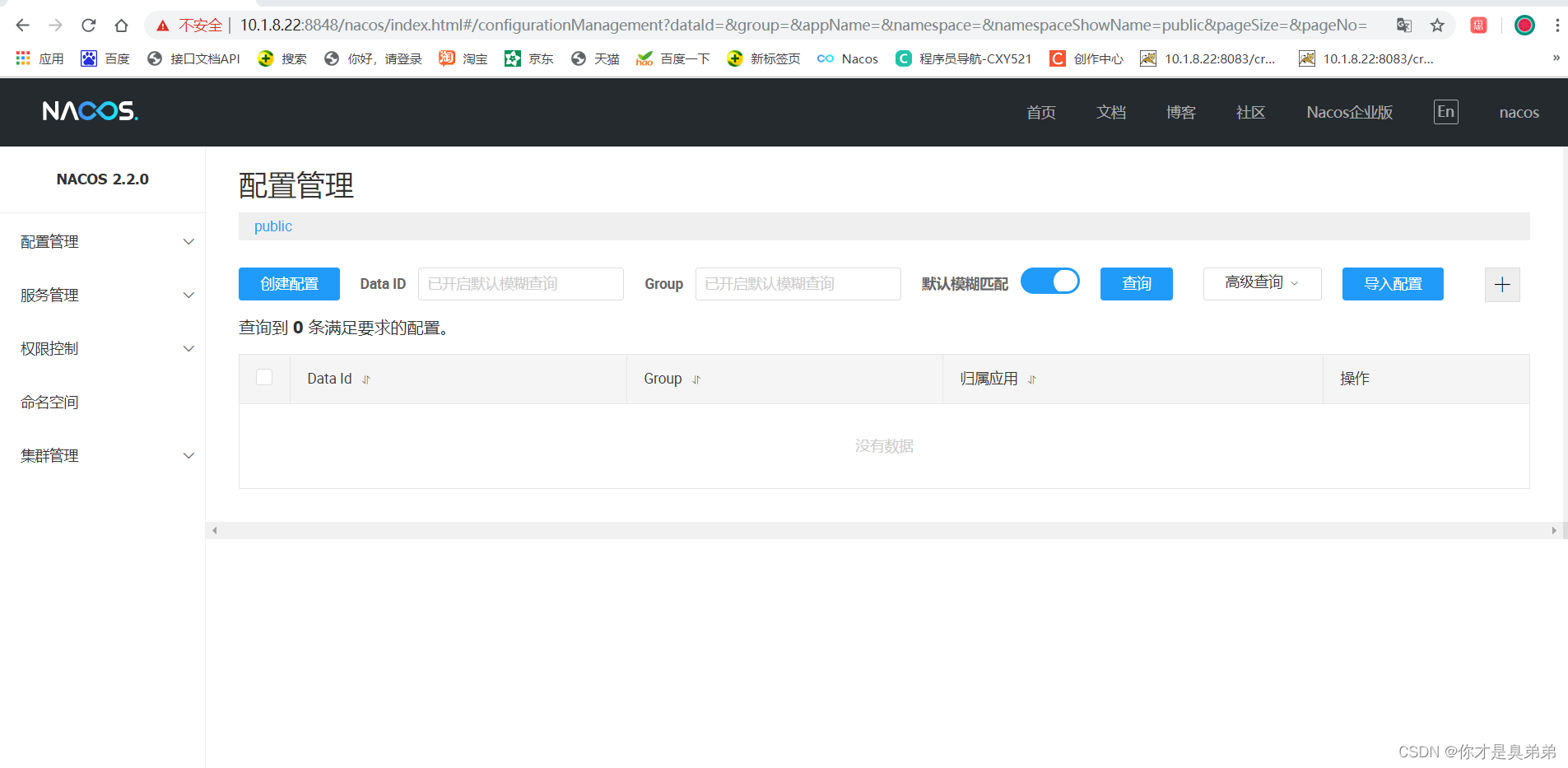Click the NACOS logo
This screenshot has width=1568, height=768.
click(91, 111)
